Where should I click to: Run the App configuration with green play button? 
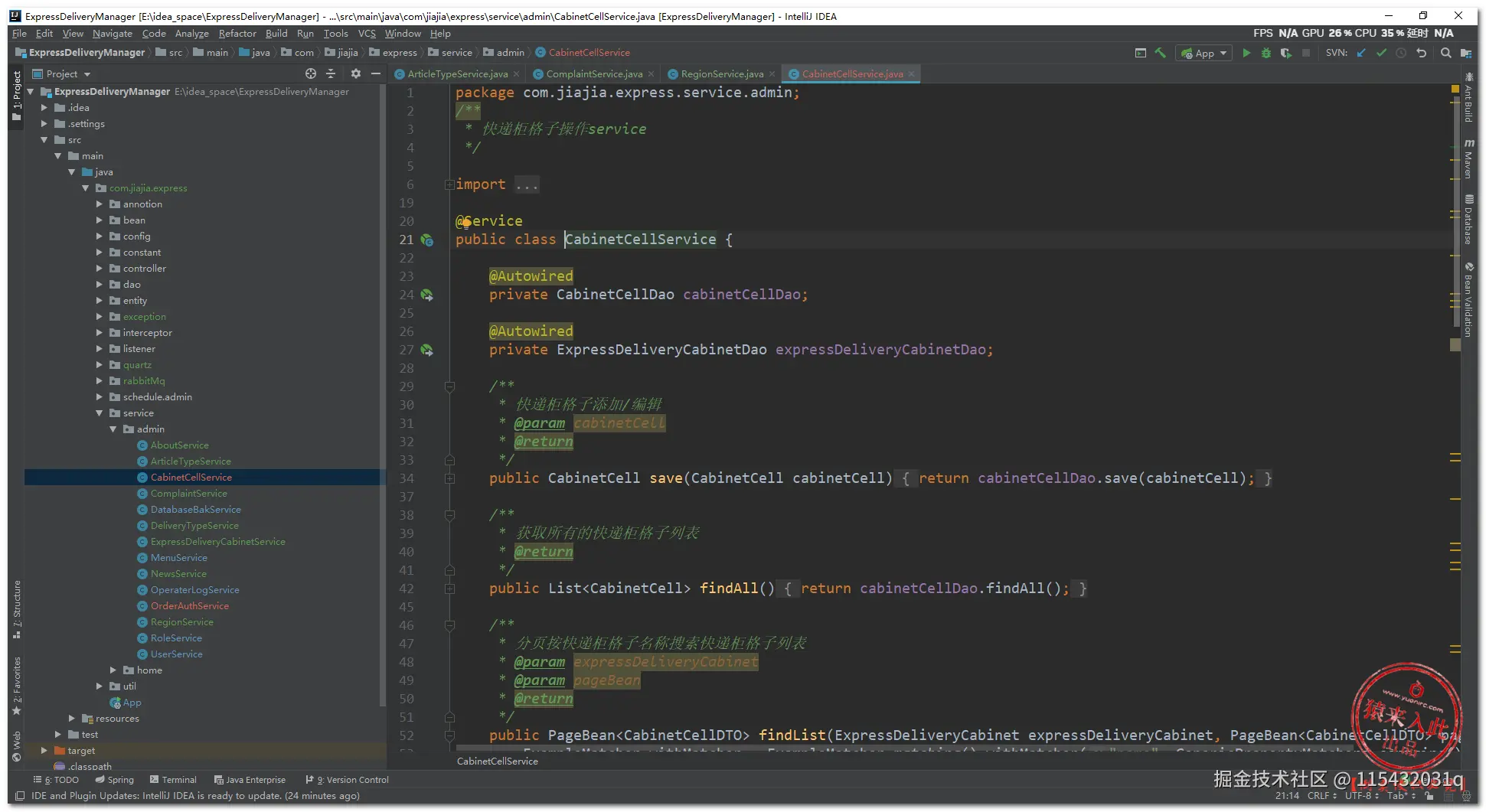(x=1246, y=53)
